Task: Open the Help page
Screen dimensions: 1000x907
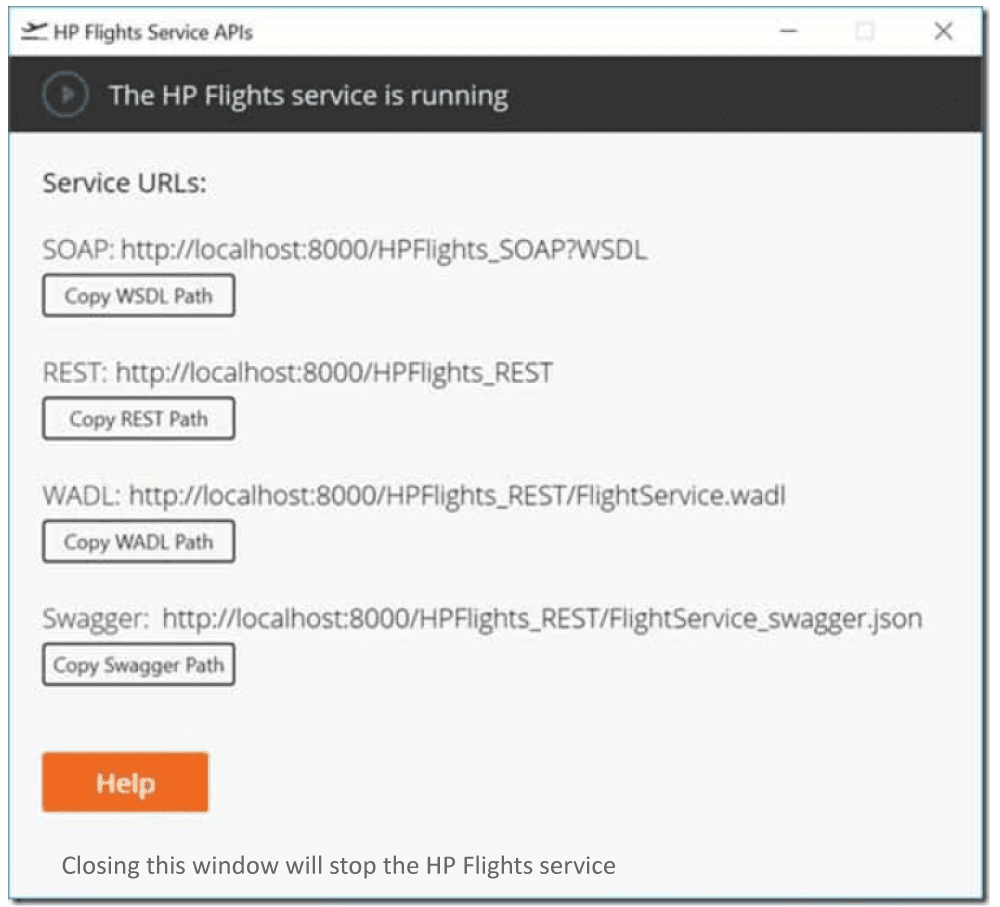Action: pos(124,782)
